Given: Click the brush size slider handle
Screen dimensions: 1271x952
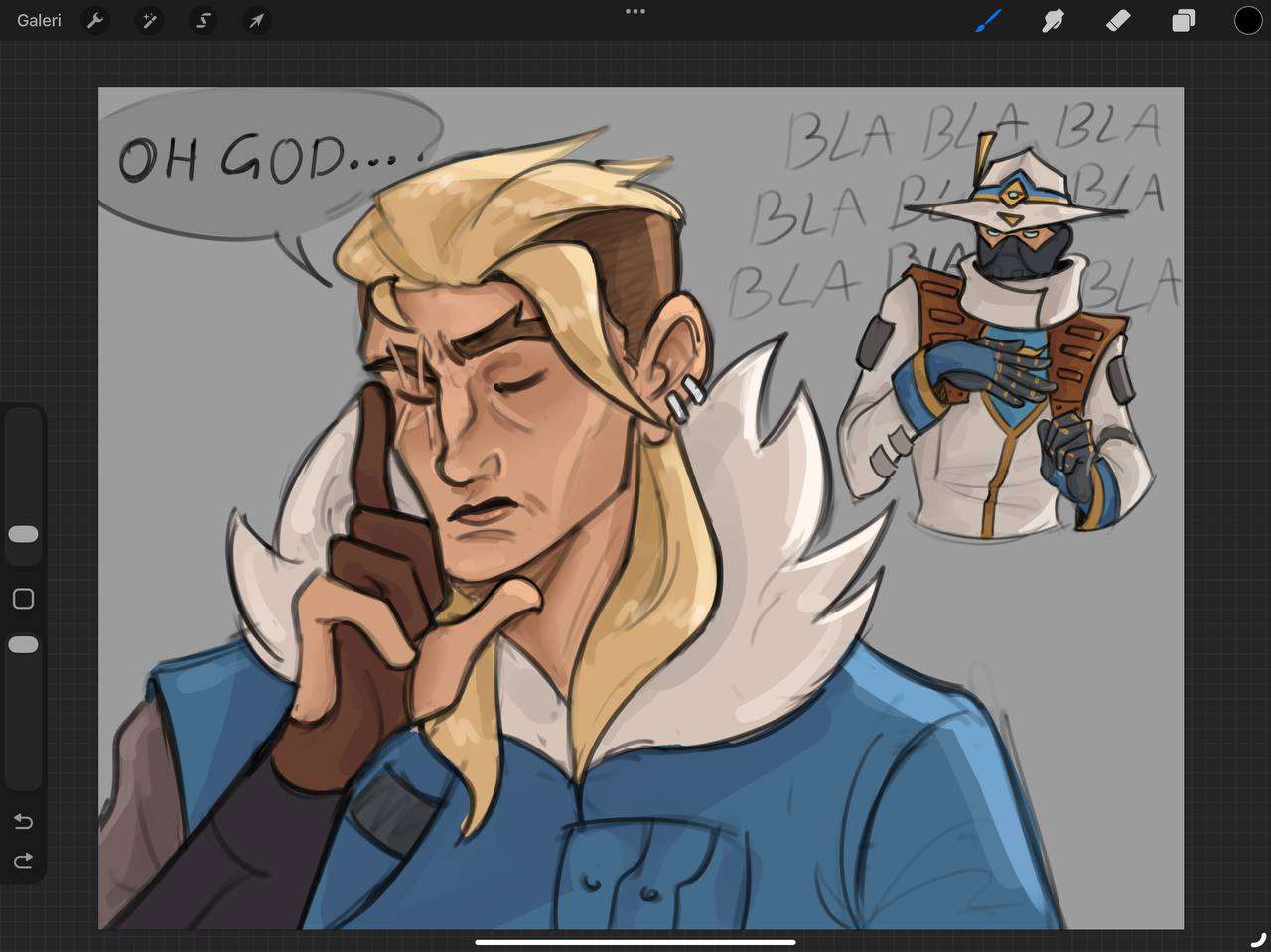Looking at the screenshot, I should coord(23,534).
